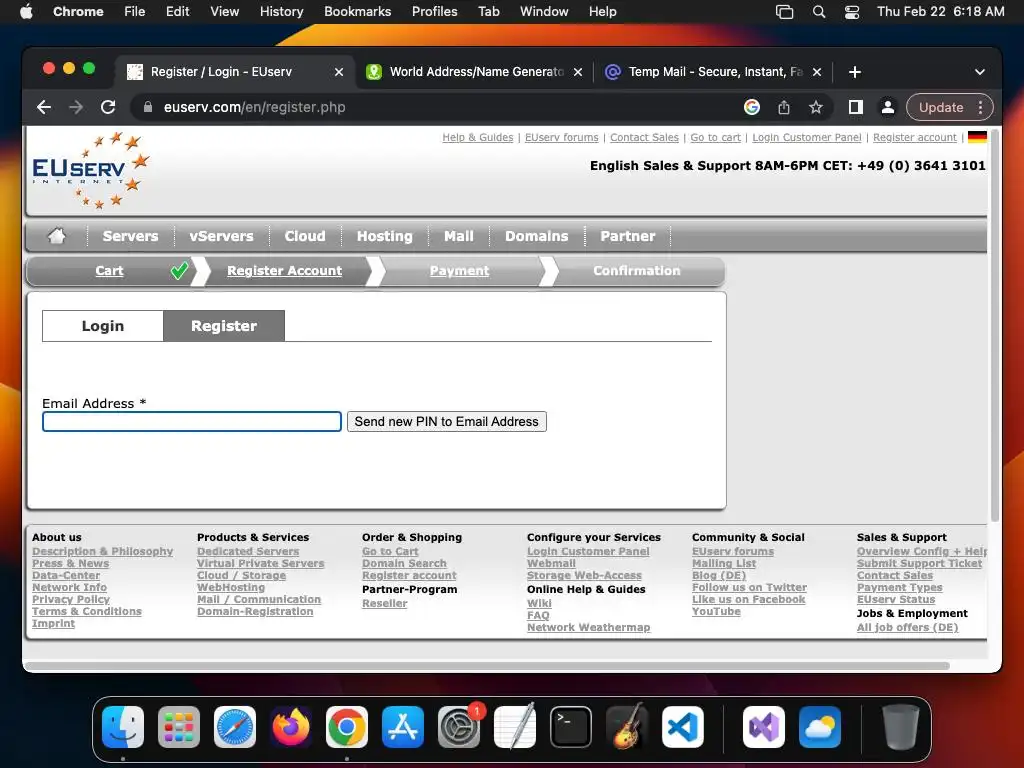Click the home icon in site navigation
This screenshot has height=768, width=1024.
pyautogui.click(x=57, y=236)
